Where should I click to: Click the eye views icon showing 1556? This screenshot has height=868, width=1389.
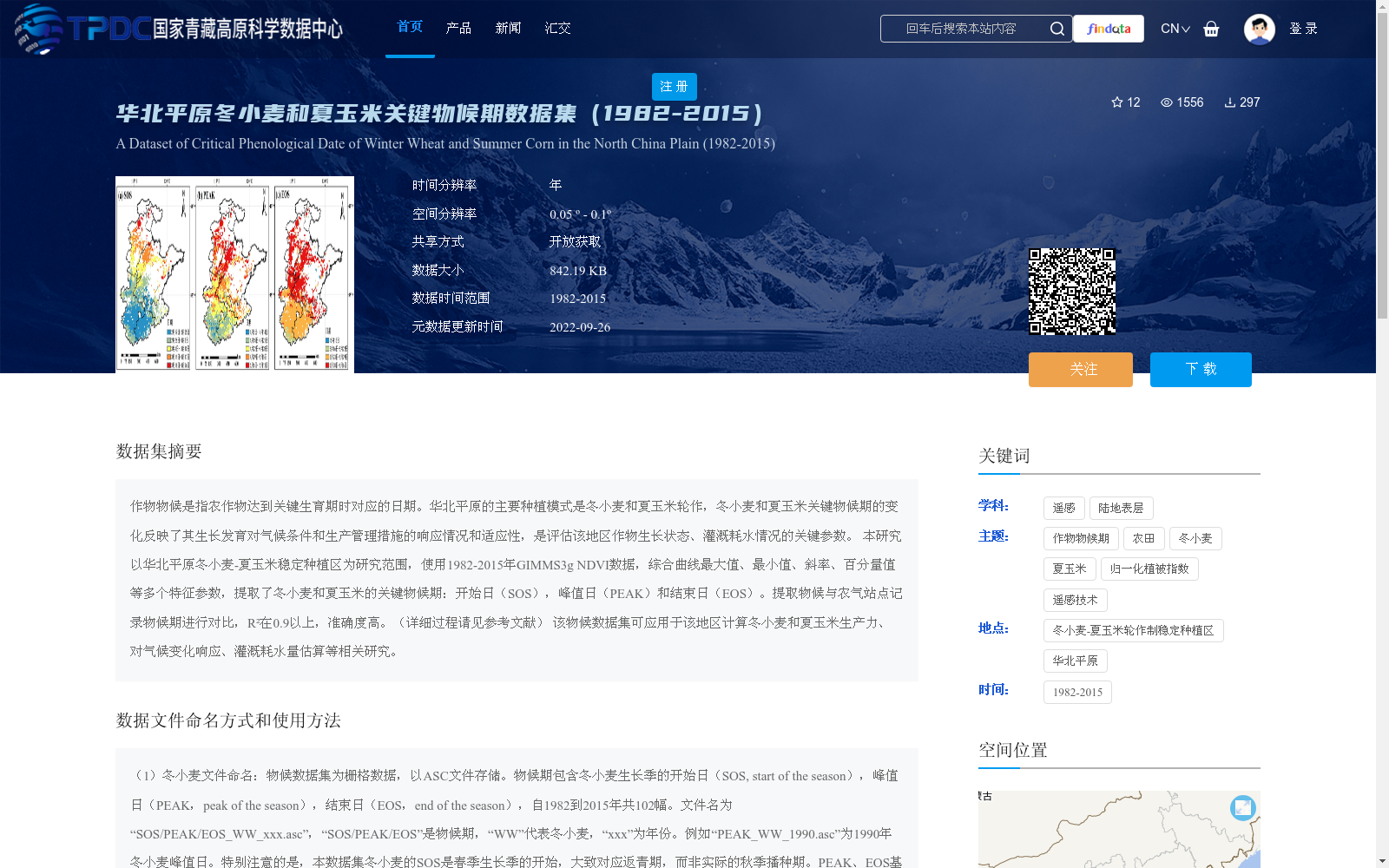coord(1167,102)
